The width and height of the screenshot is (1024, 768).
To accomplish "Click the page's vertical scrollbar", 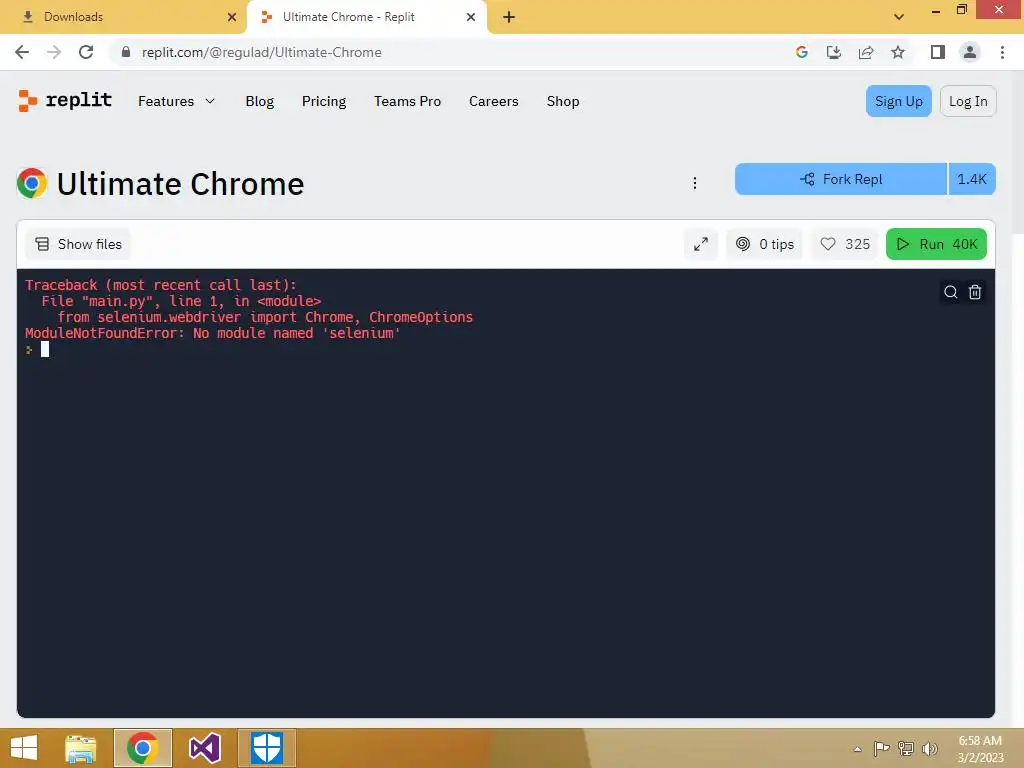I will (x=1017, y=152).
